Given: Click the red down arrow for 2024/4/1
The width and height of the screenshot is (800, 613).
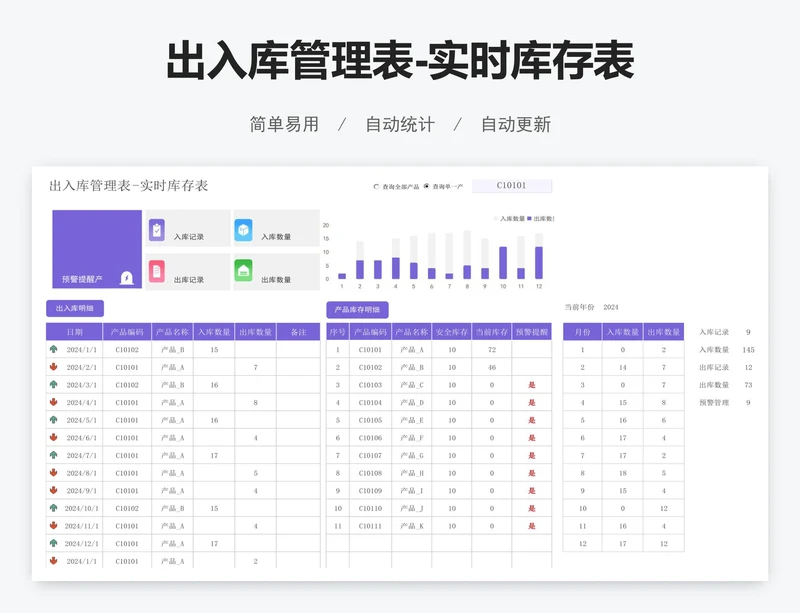Looking at the screenshot, I should (x=54, y=402).
